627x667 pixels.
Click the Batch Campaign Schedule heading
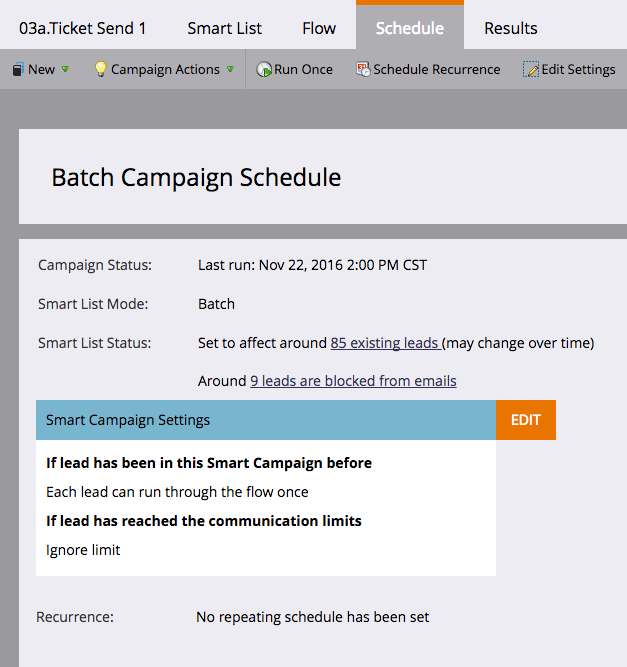click(196, 178)
